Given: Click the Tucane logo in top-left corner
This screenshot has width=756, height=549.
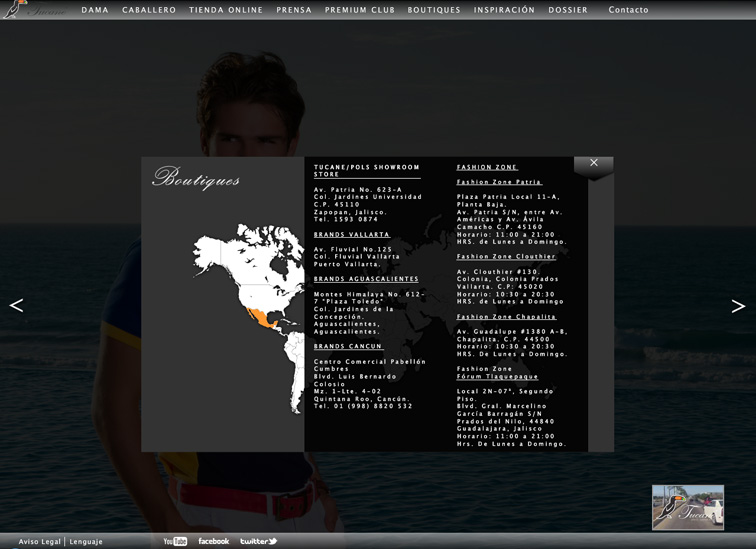Looking at the screenshot, I should (28, 10).
